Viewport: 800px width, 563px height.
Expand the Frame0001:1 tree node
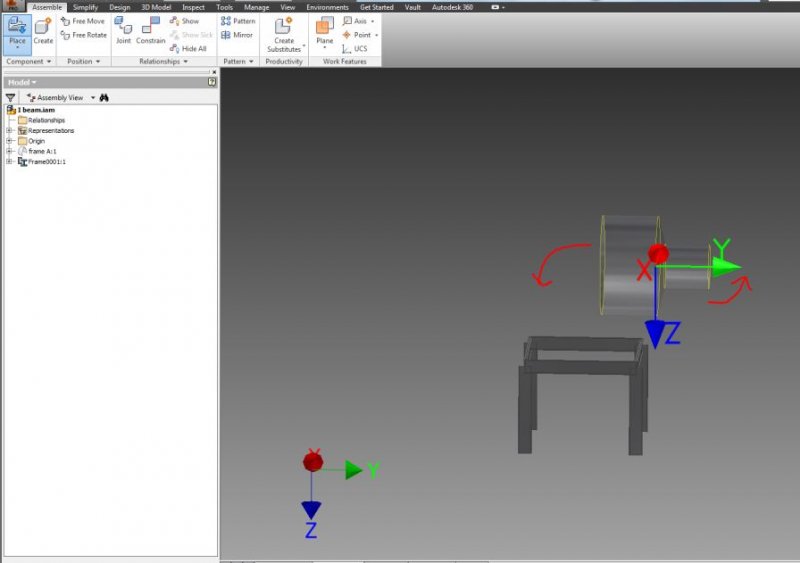(9, 161)
